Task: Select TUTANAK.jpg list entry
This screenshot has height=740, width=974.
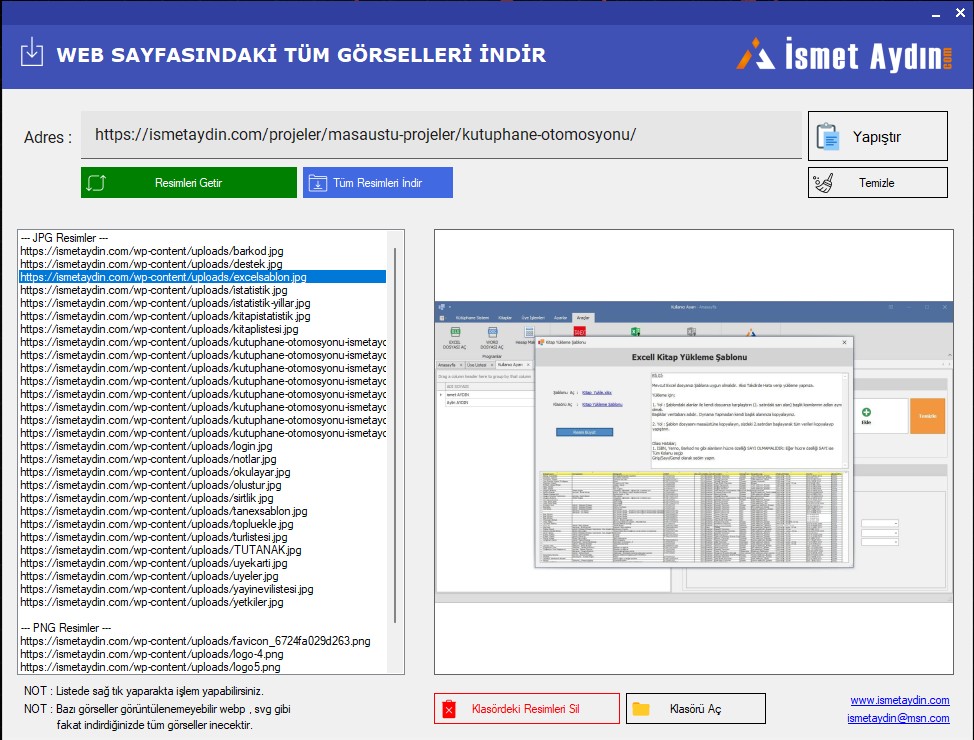Action: click(160, 550)
